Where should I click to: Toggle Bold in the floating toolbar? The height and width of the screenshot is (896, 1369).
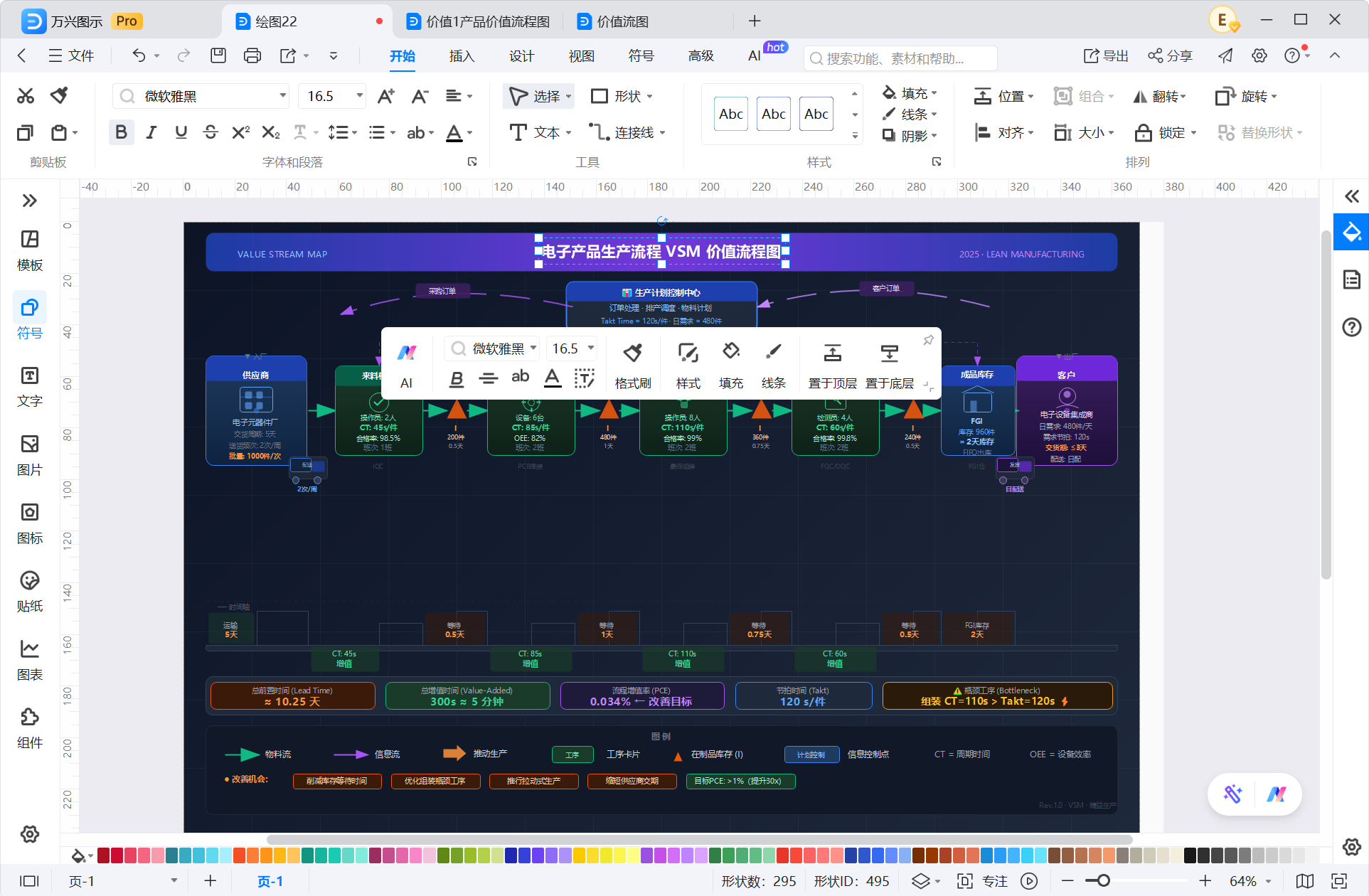[457, 379]
